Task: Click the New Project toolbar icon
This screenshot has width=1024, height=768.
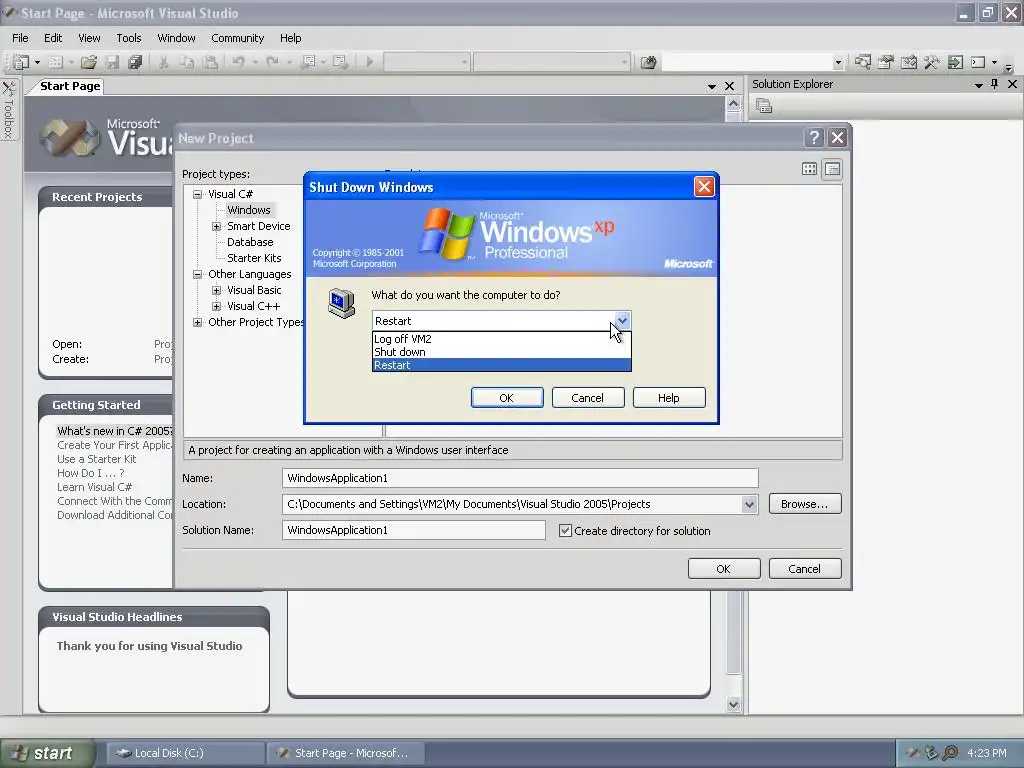Action: coord(21,62)
